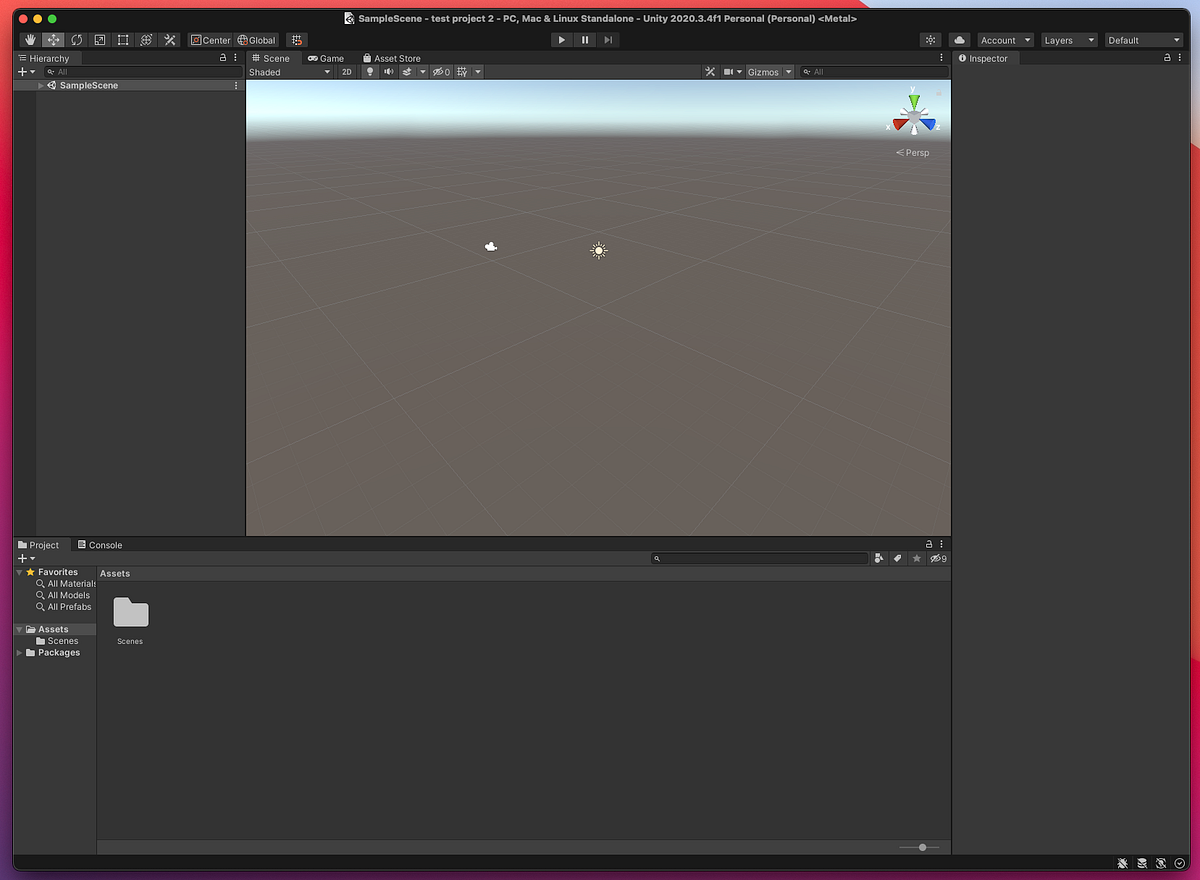Select the Move tool
Viewport: 1200px width, 880px height.
coord(53,40)
